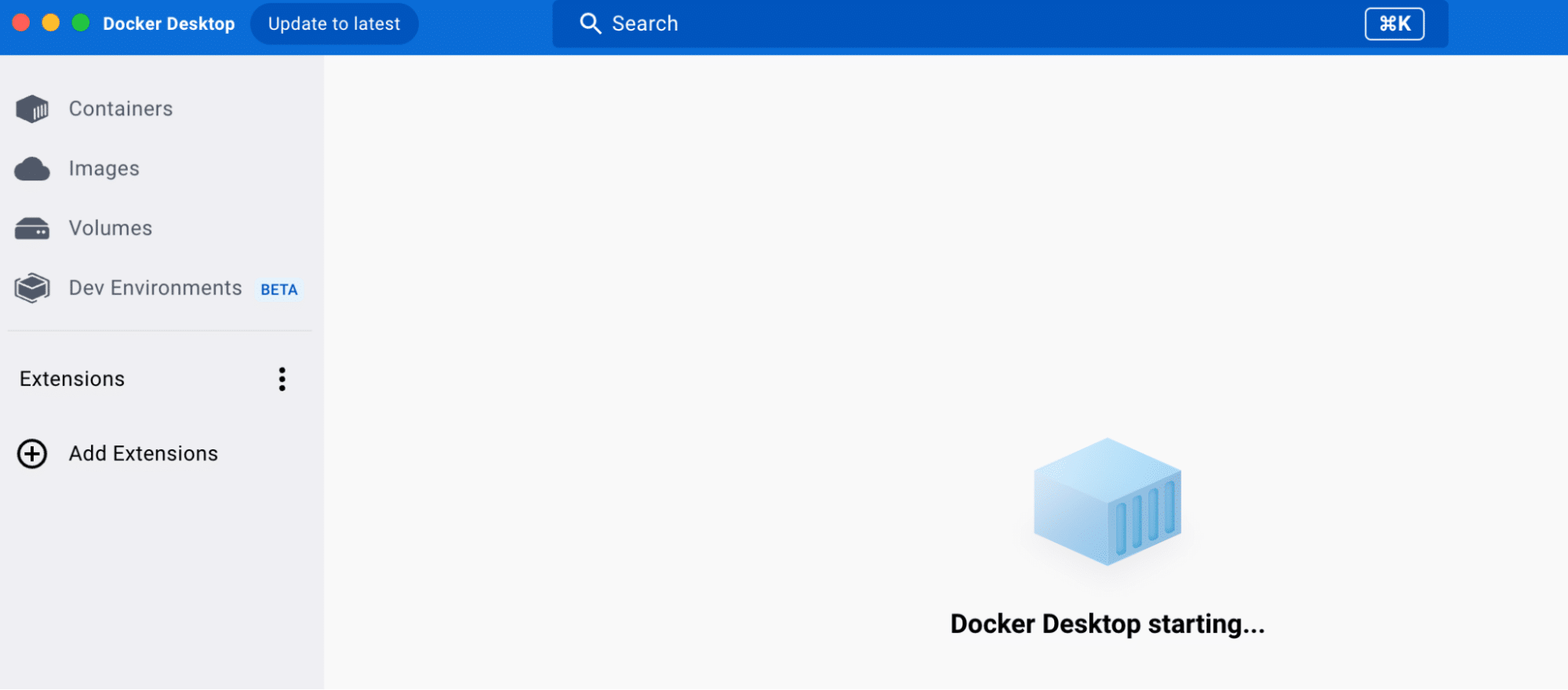Click the Extensions heading
Screen dimensions: 1568x690
click(72, 379)
